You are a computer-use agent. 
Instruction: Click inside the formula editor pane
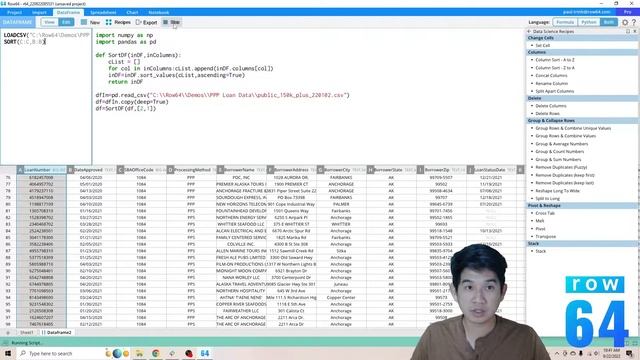(x=46, y=97)
